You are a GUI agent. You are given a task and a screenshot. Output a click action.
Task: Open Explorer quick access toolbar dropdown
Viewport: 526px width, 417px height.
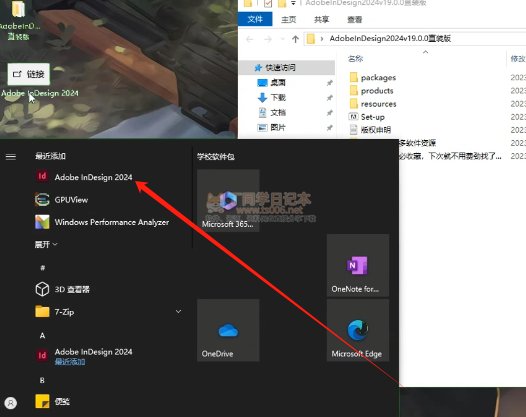click(293, 4)
